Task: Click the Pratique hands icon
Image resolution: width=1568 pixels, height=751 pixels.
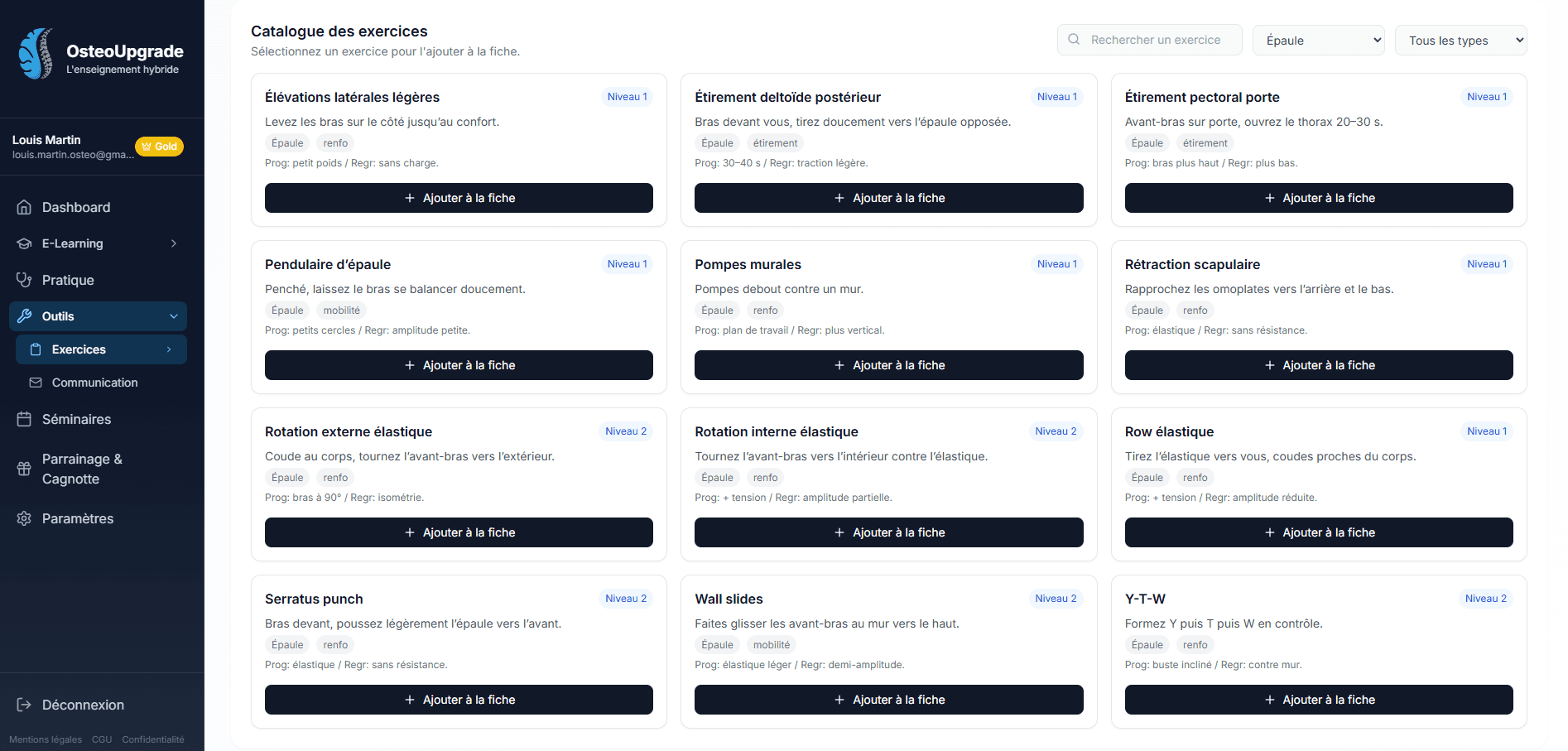Action: (25, 280)
